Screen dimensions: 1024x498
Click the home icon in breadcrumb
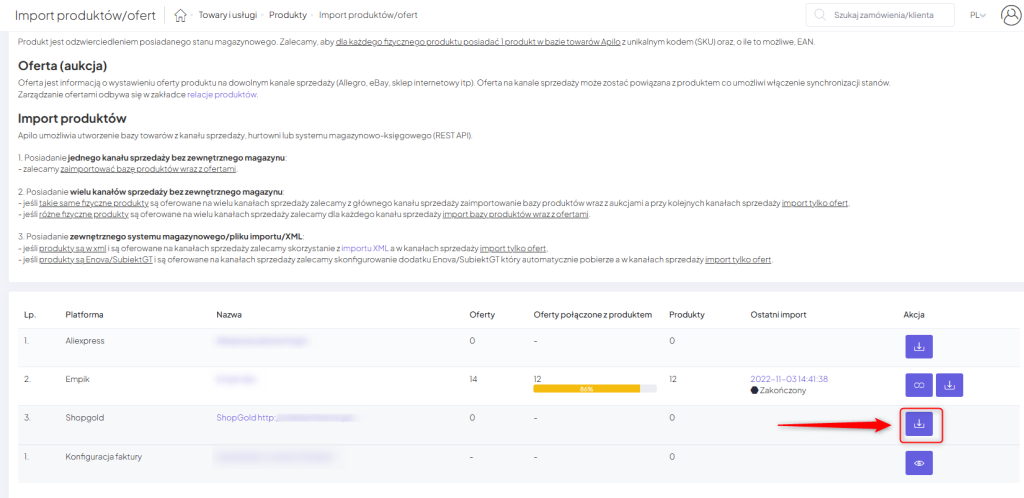[180, 15]
